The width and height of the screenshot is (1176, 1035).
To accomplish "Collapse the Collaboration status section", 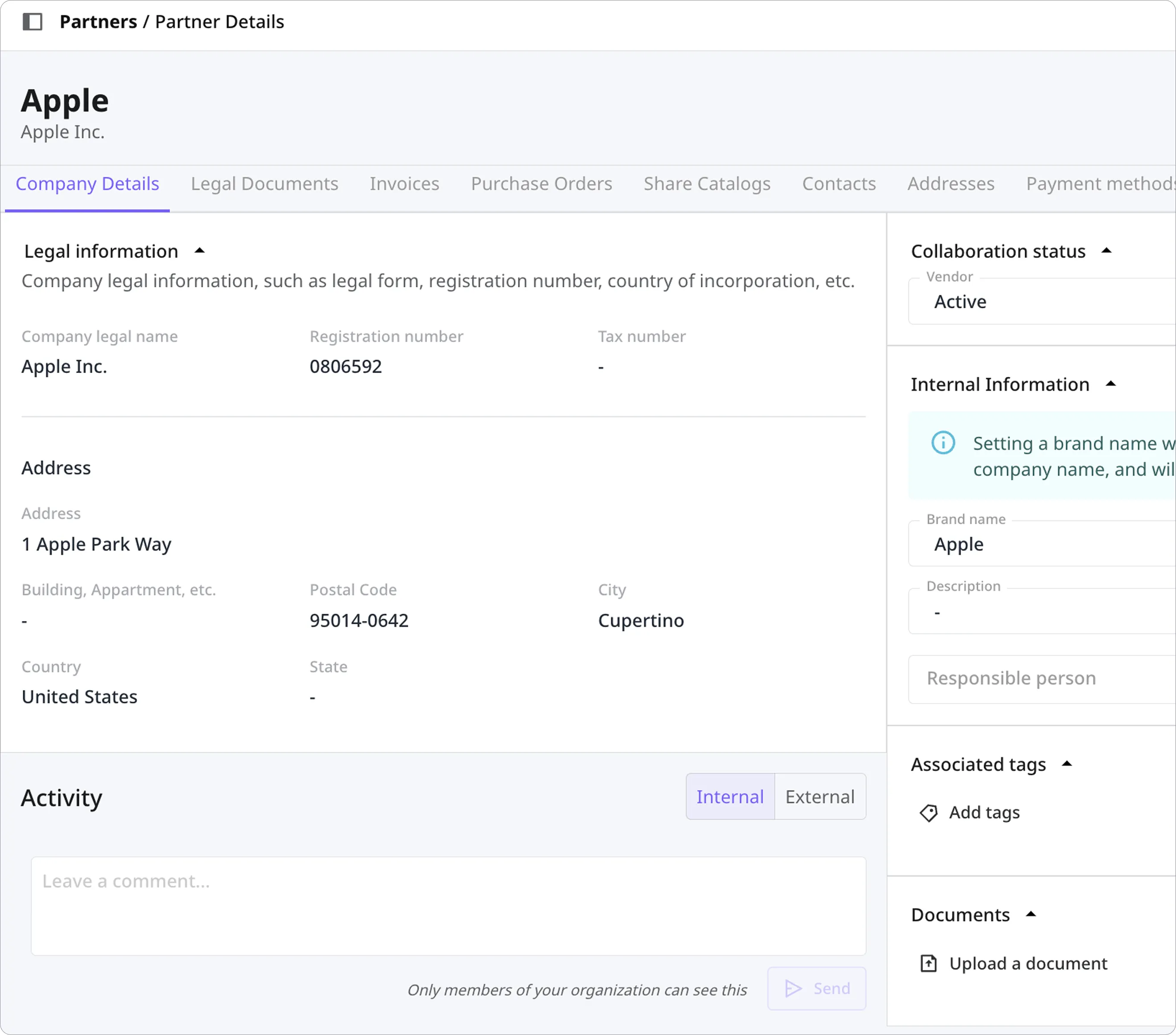I will pyautogui.click(x=1106, y=251).
